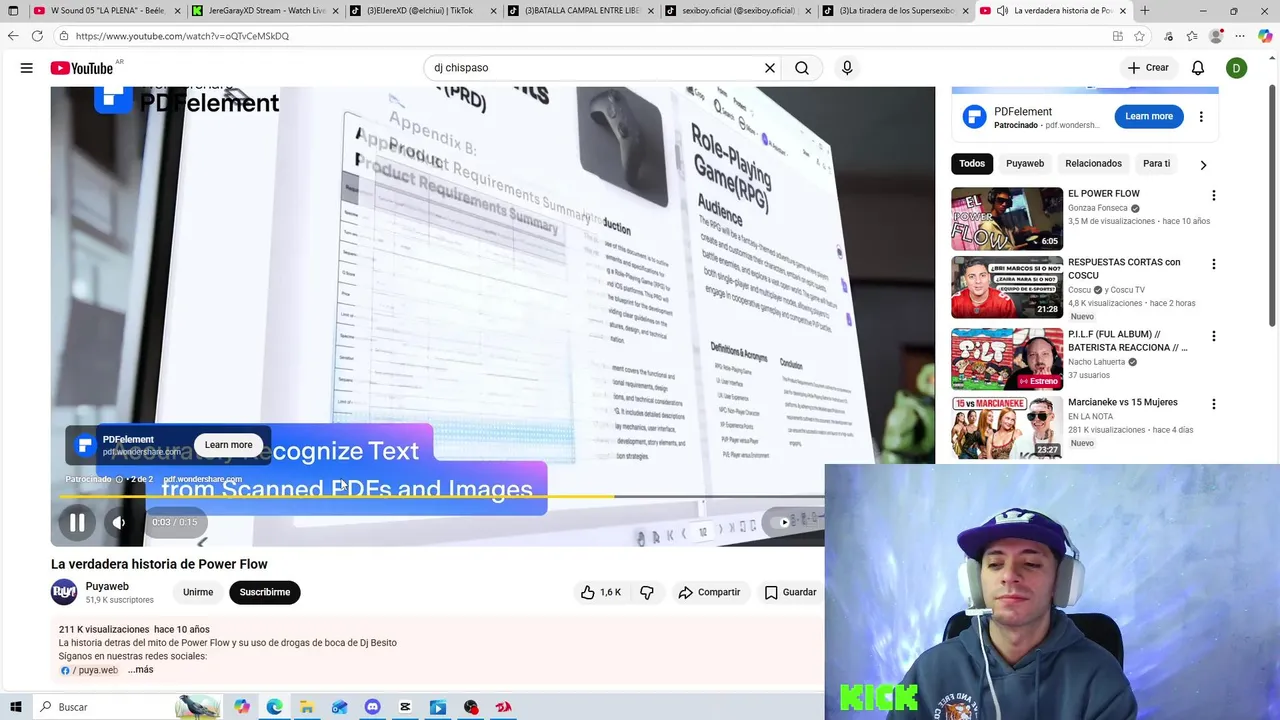This screenshot has height=720, width=1280.
Task: Open CapCut from the taskbar
Action: [405, 707]
